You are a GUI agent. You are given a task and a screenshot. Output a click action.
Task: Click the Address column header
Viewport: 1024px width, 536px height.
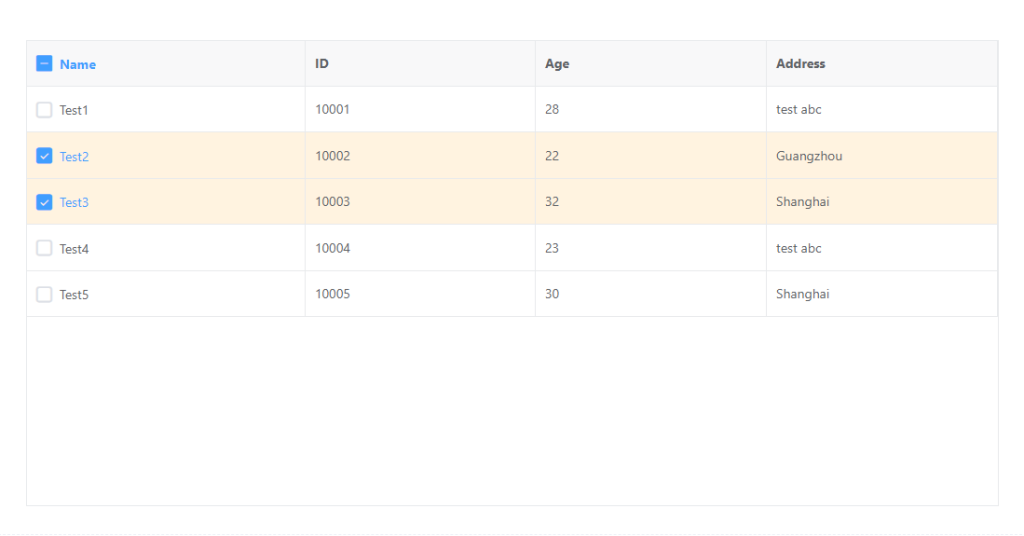tap(800, 64)
